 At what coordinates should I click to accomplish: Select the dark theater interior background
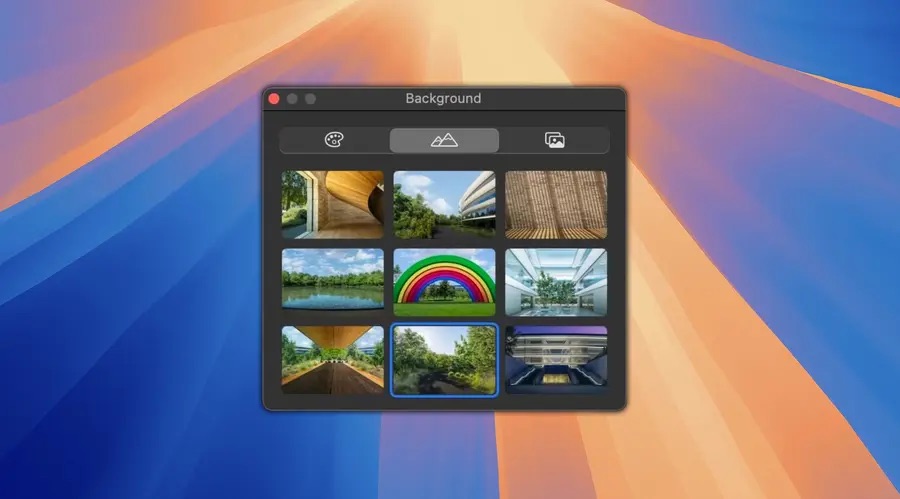[x=555, y=359]
